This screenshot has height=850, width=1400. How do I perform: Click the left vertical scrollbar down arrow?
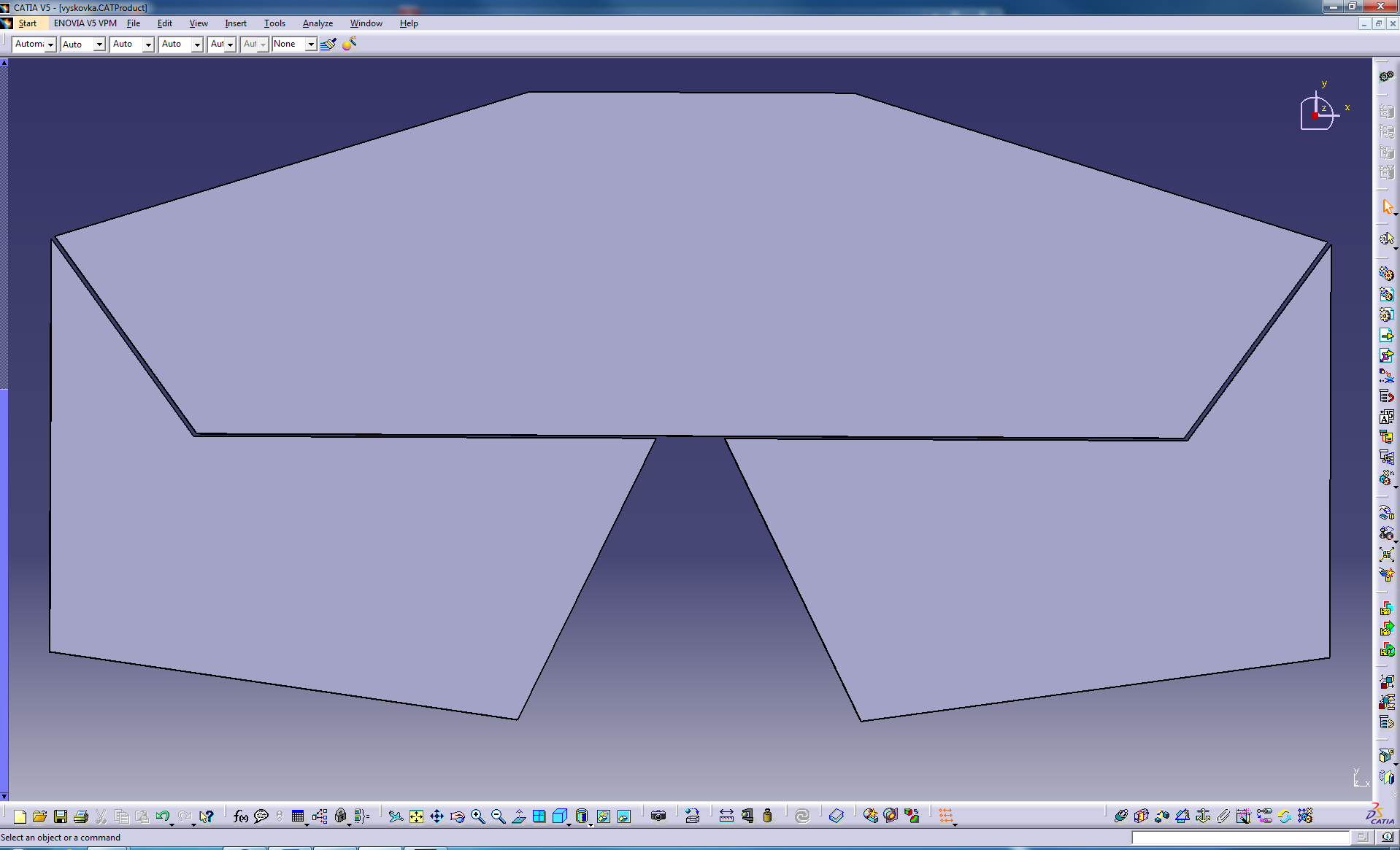4,797
